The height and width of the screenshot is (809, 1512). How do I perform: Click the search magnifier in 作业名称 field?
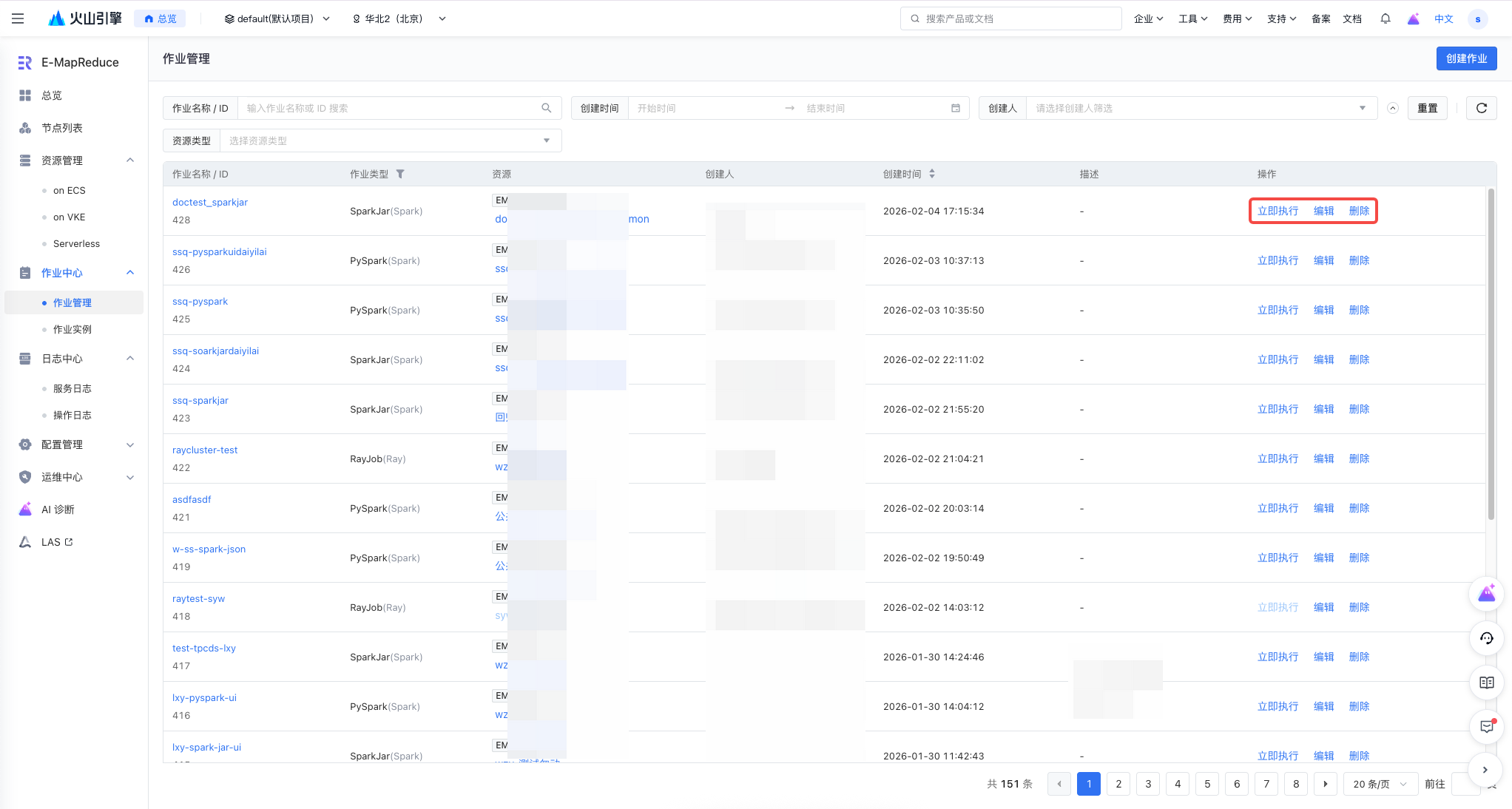[546, 108]
